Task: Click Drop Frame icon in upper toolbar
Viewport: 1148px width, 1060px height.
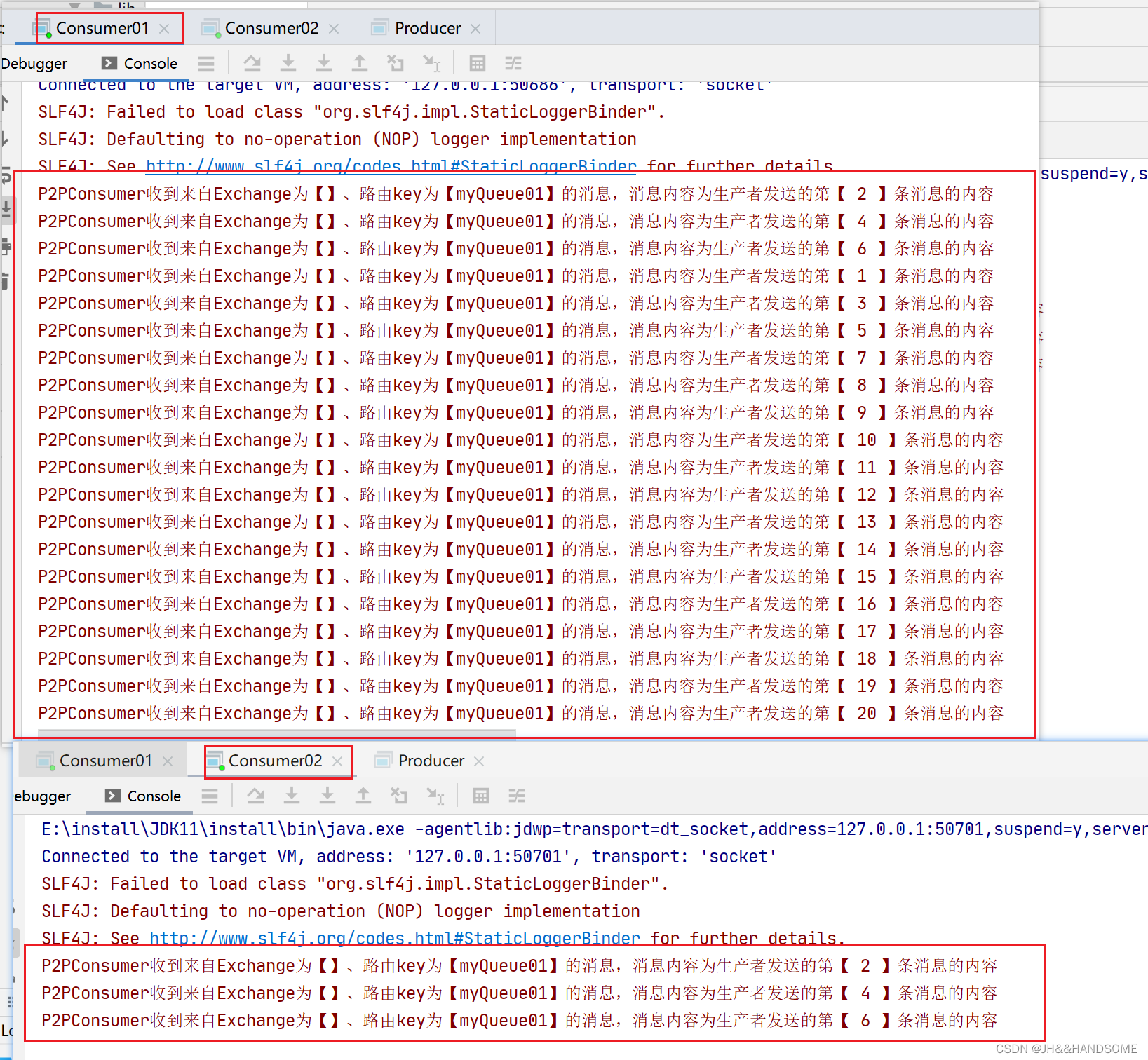Action: point(396,64)
